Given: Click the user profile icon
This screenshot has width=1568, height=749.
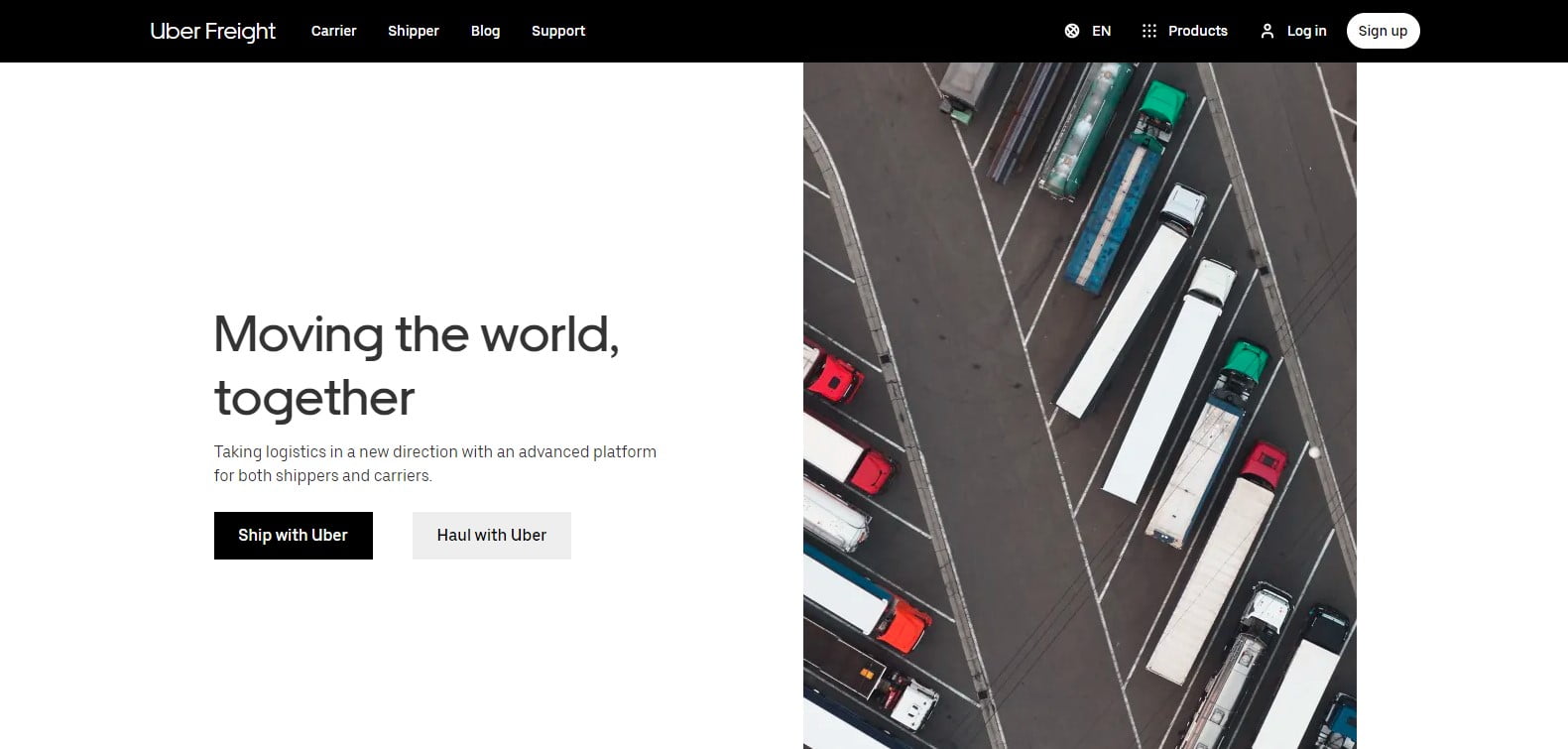Looking at the screenshot, I should (x=1266, y=31).
